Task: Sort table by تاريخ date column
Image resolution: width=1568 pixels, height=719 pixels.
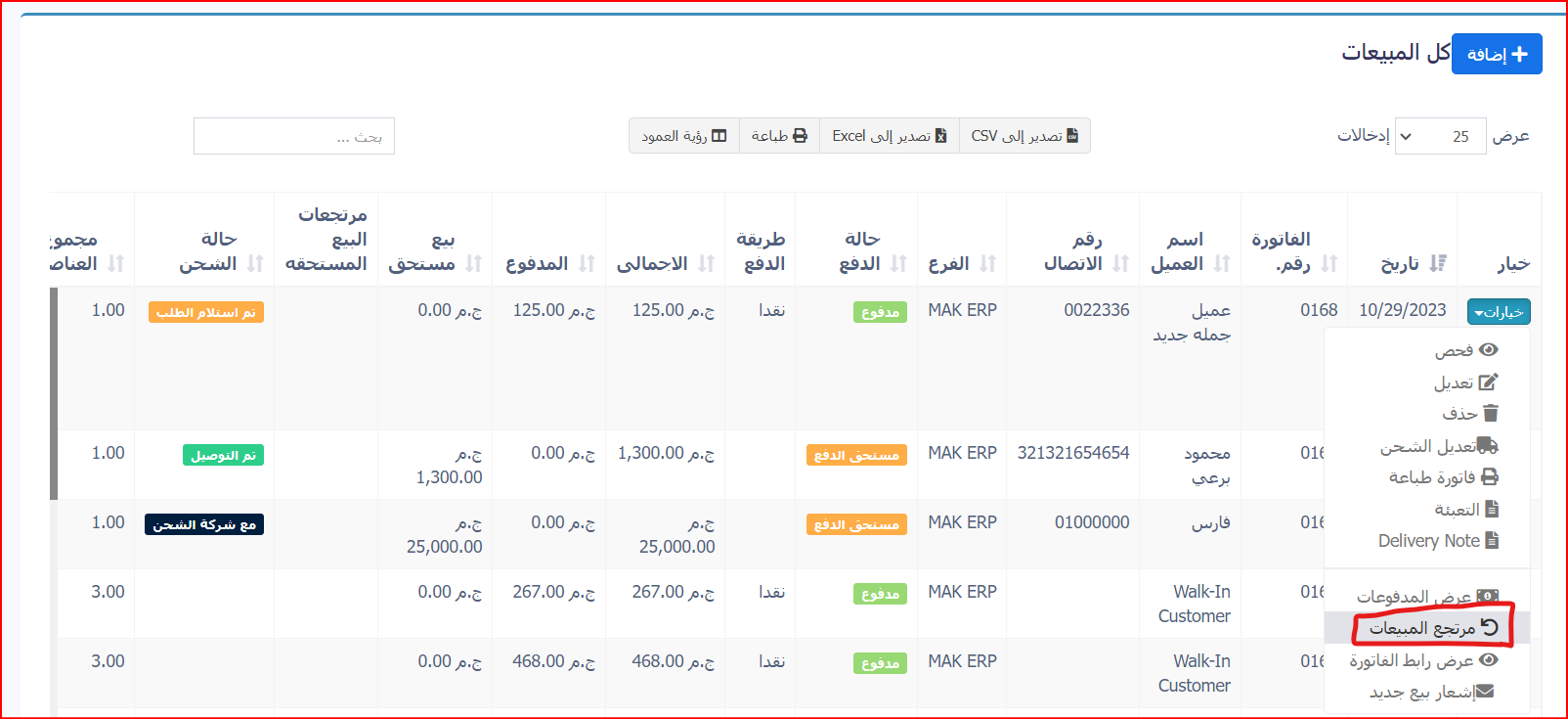Action: click(x=1412, y=263)
